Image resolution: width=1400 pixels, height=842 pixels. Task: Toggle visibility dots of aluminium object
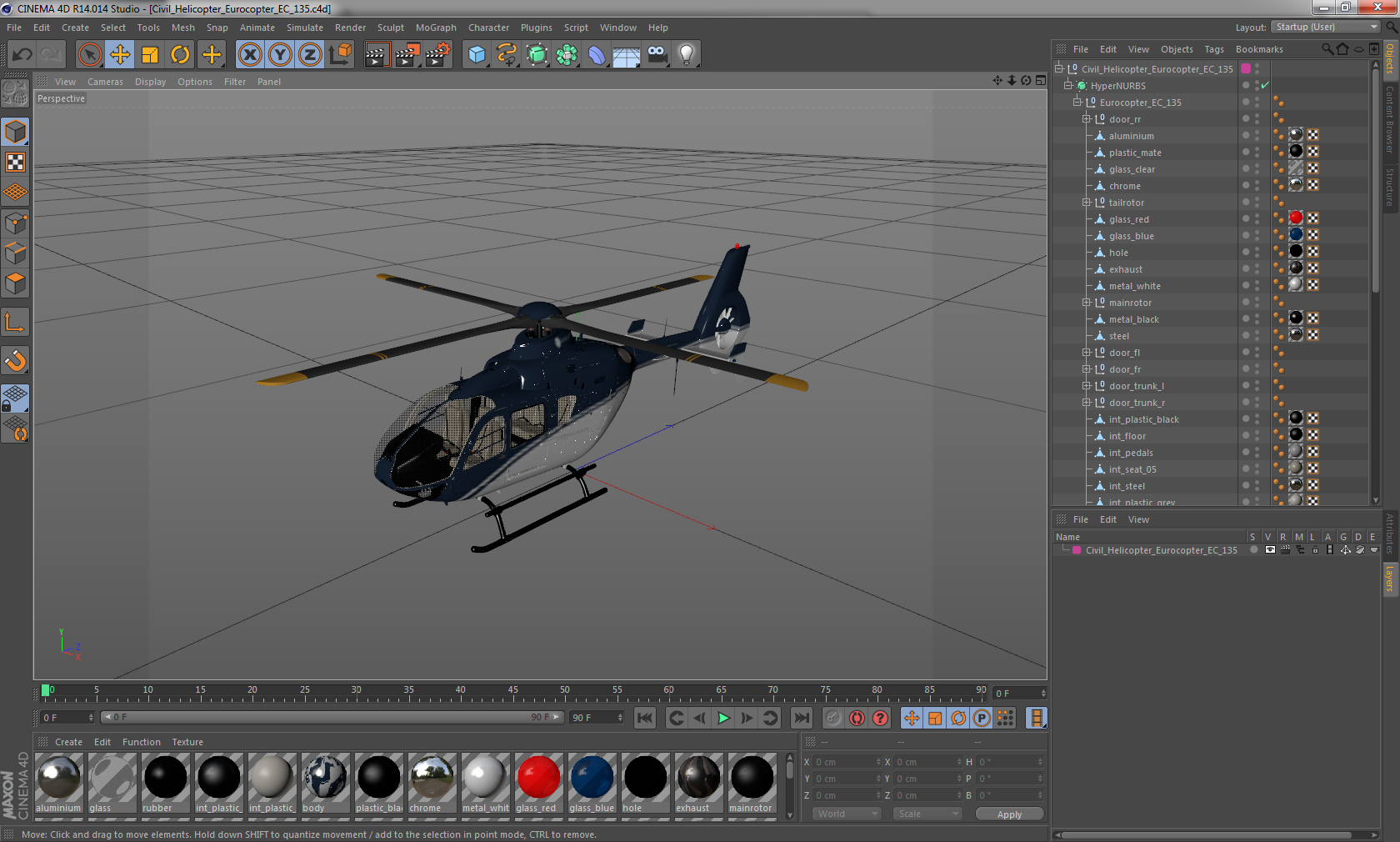[1257, 135]
